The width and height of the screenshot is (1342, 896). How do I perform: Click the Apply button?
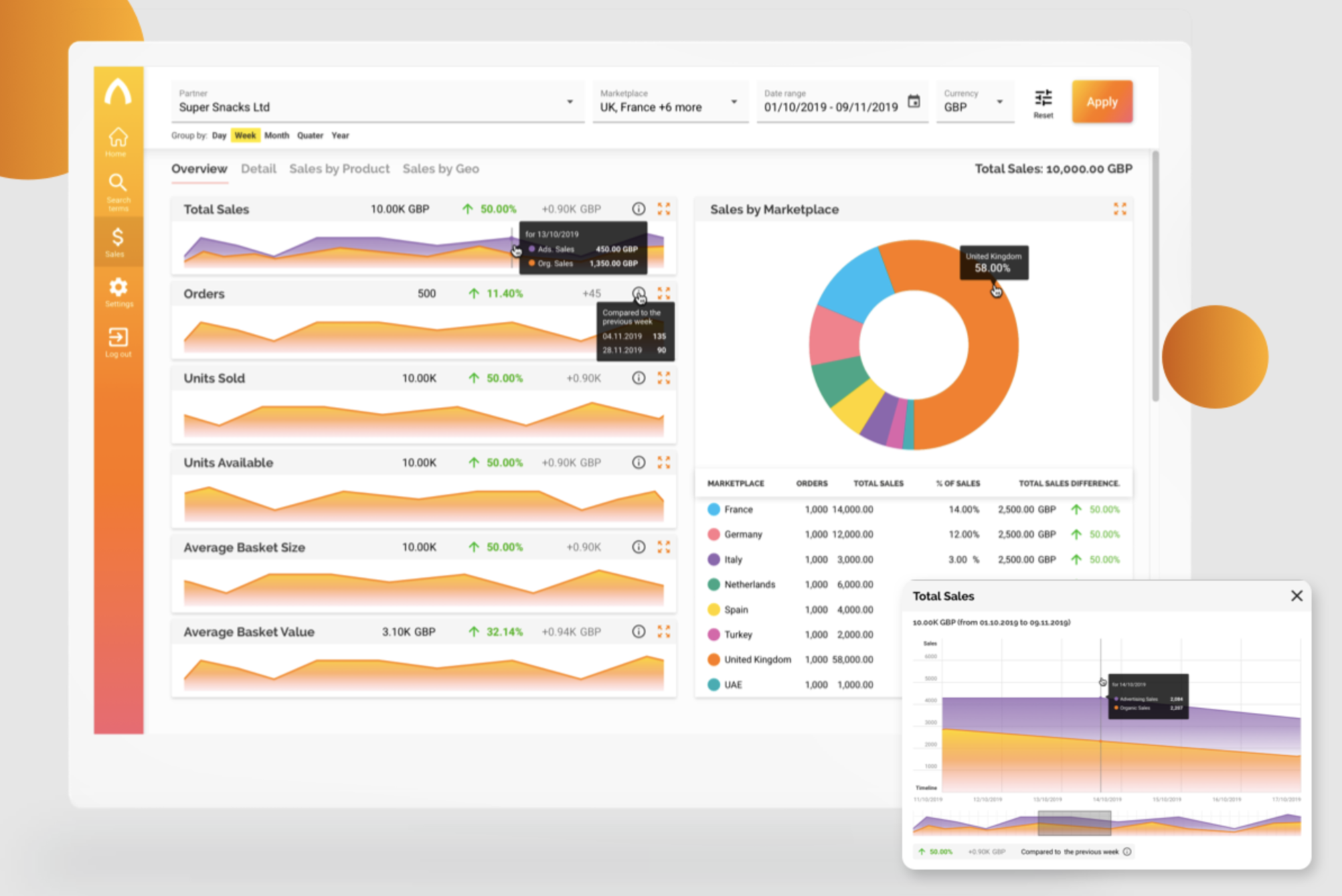(1102, 102)
